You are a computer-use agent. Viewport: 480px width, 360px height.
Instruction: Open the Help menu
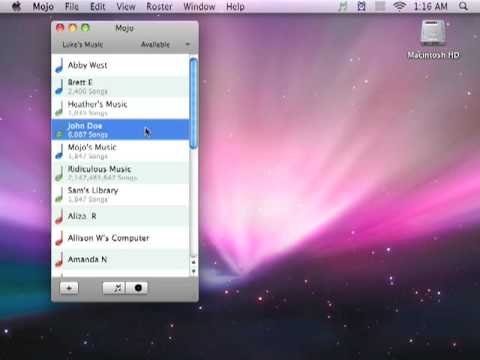click(235, 7)
